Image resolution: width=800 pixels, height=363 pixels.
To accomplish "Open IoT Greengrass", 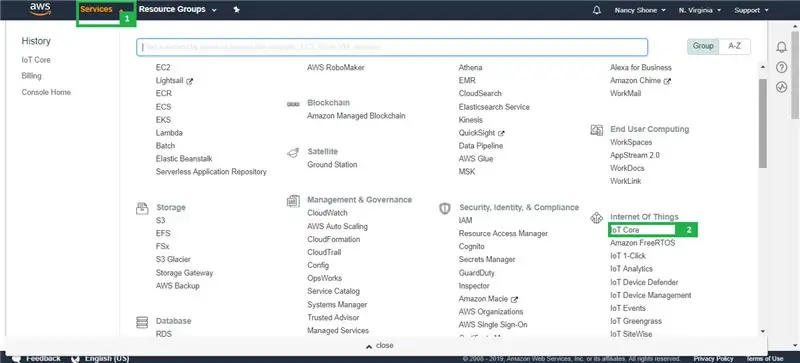I will click(636, 321).
